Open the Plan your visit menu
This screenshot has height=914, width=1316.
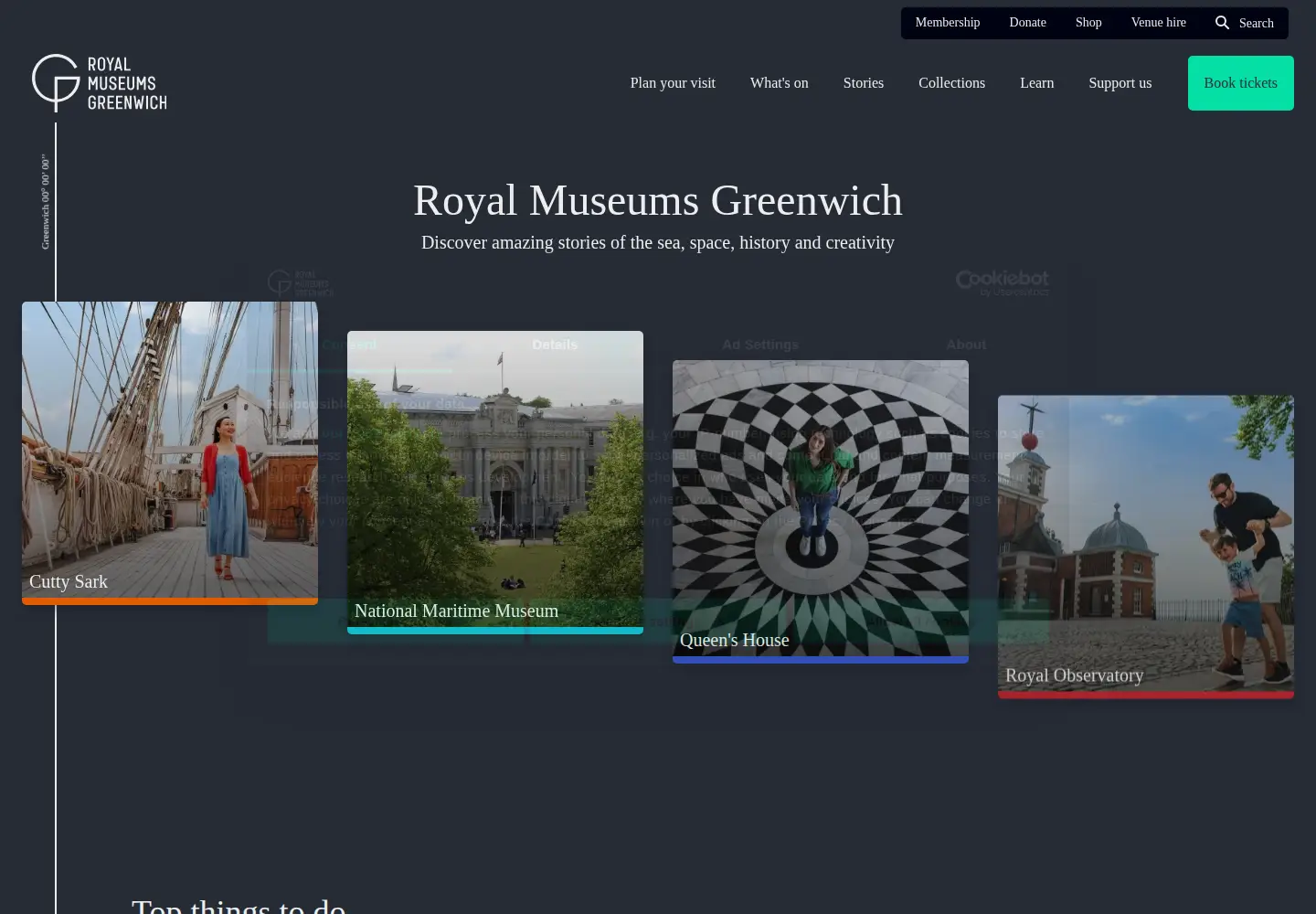coord(673,83)
